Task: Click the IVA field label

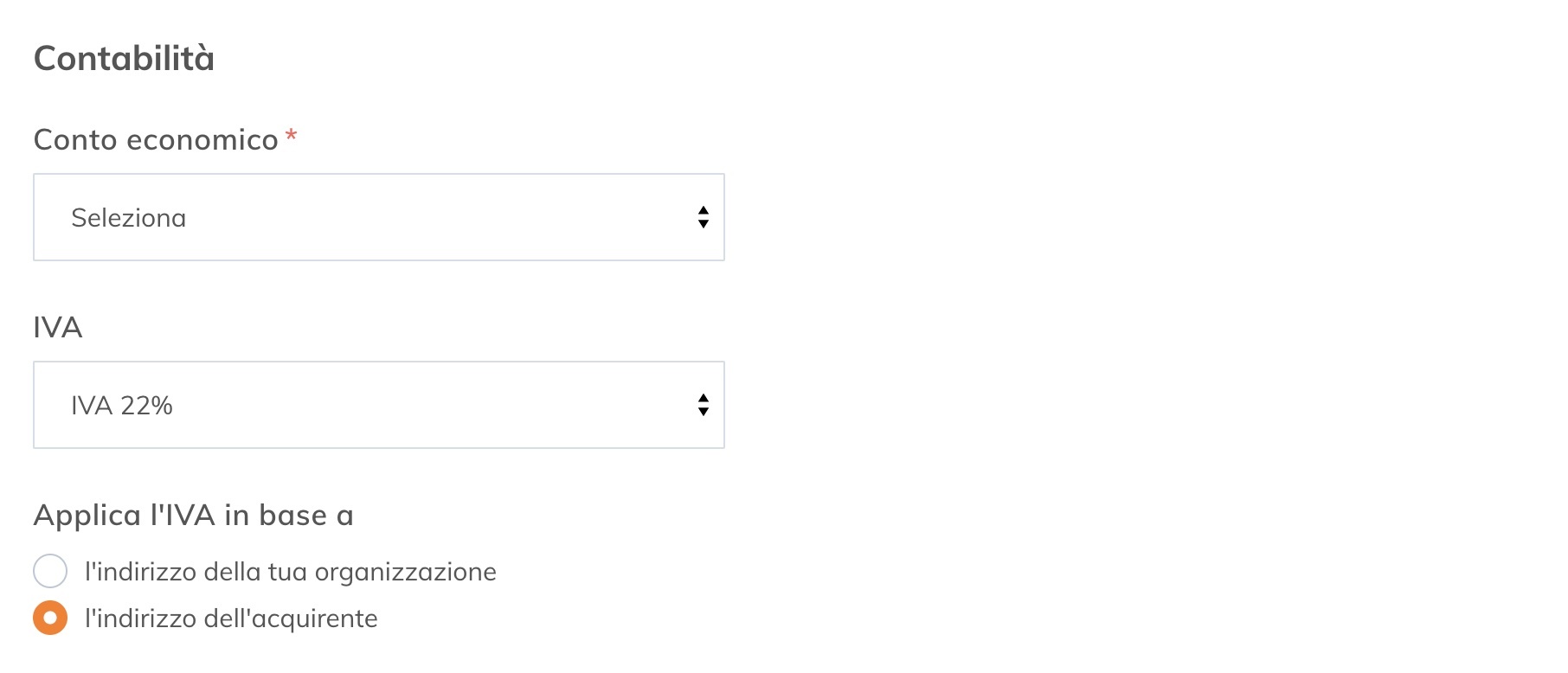Action: click(x=58, y=327)
